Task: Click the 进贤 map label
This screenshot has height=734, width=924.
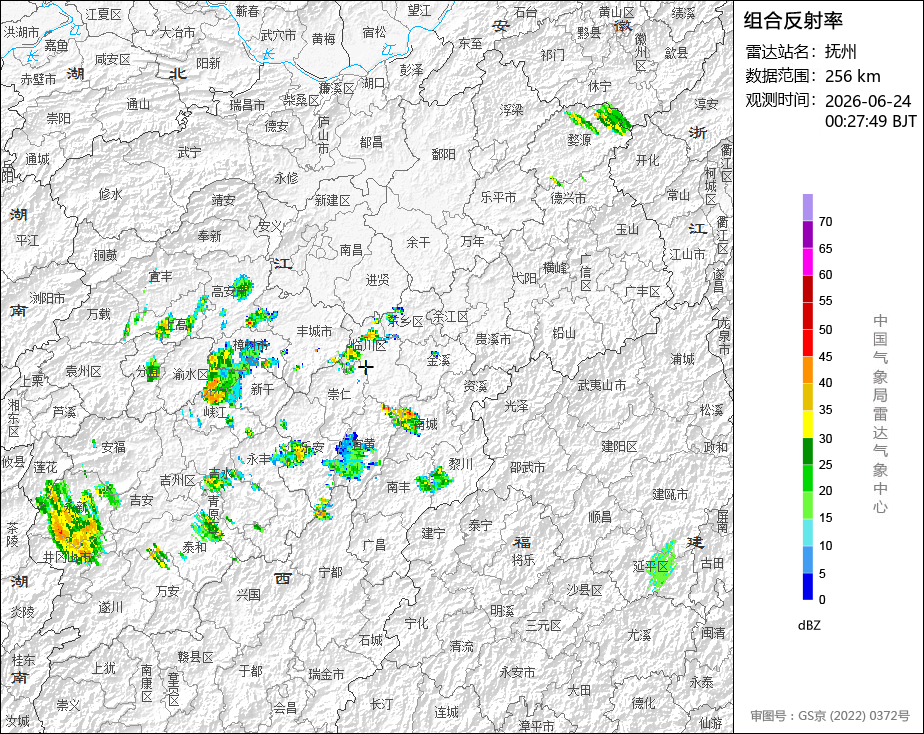Action: pyautogui.click(x=377, y=280)
